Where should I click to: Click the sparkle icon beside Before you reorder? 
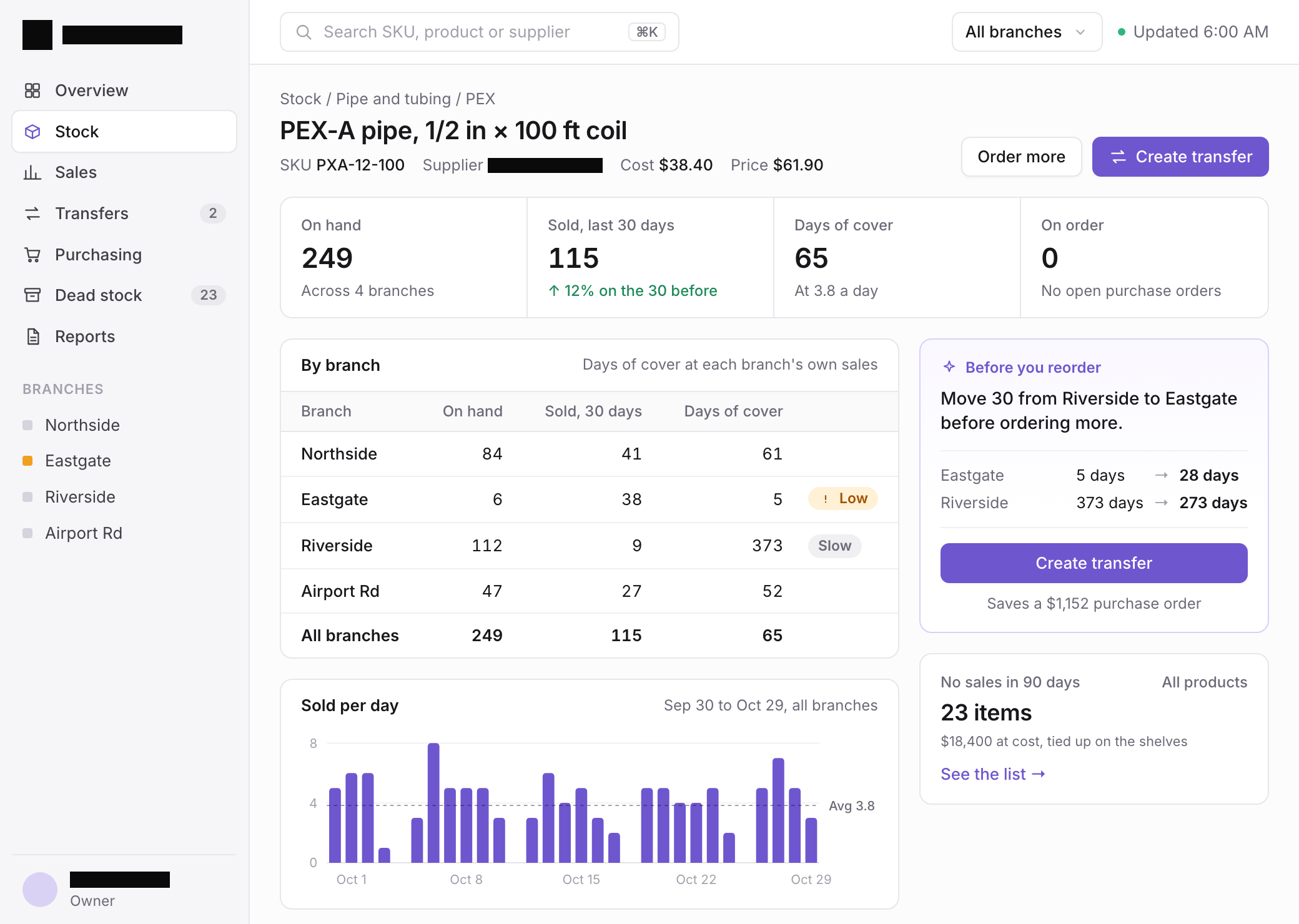[949, 367]
